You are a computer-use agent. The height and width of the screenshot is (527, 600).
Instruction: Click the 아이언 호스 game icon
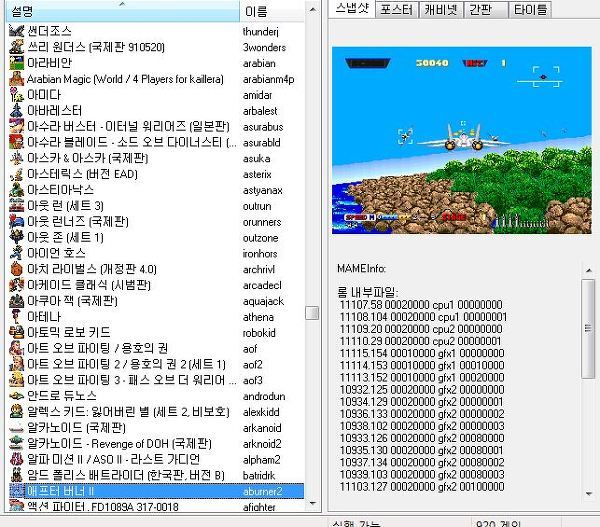16,253
